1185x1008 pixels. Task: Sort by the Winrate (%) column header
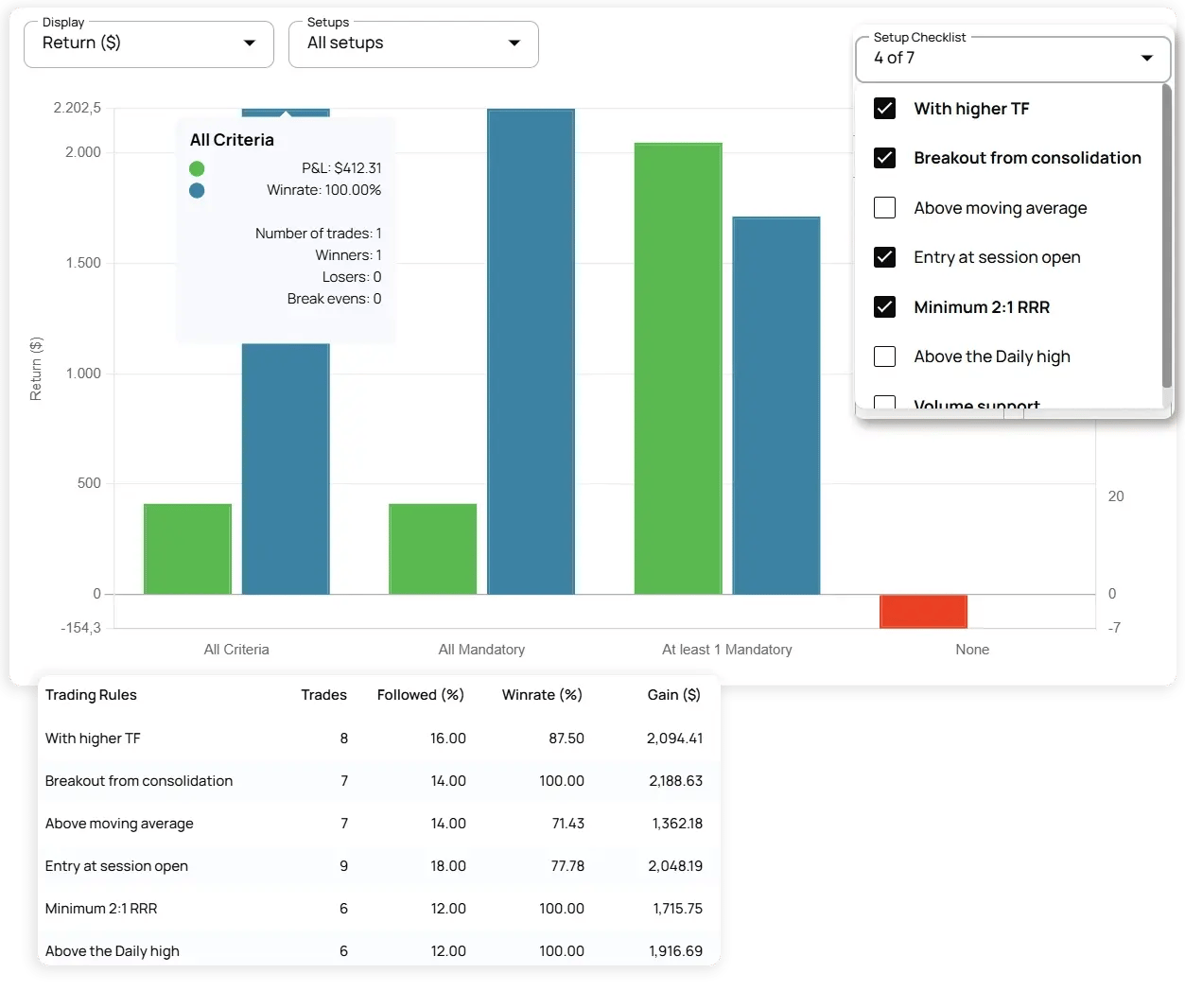coord(542,695)
